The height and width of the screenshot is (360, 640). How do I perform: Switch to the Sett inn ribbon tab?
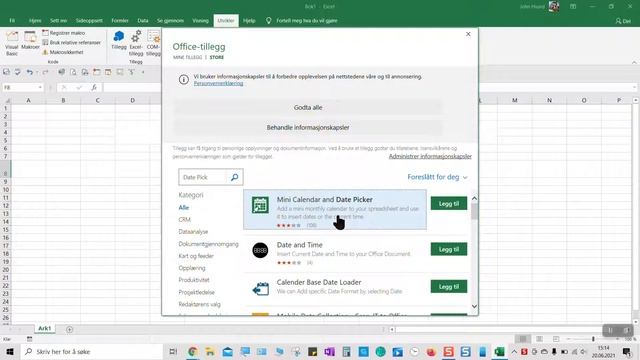pos(58,20)
